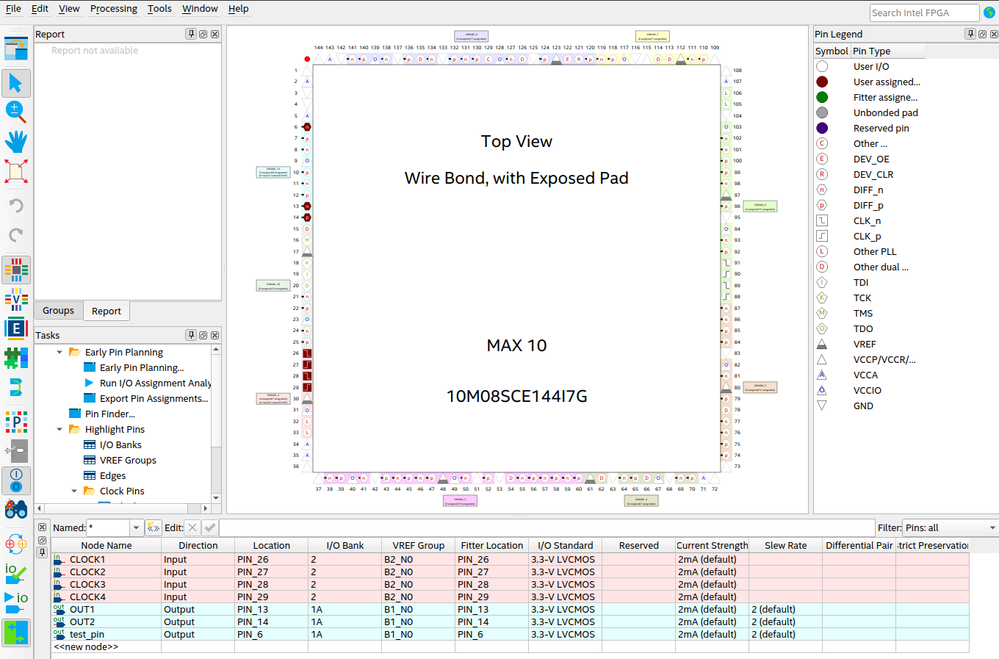Click PIN_13 location cell for OUT1

(271, 609)
